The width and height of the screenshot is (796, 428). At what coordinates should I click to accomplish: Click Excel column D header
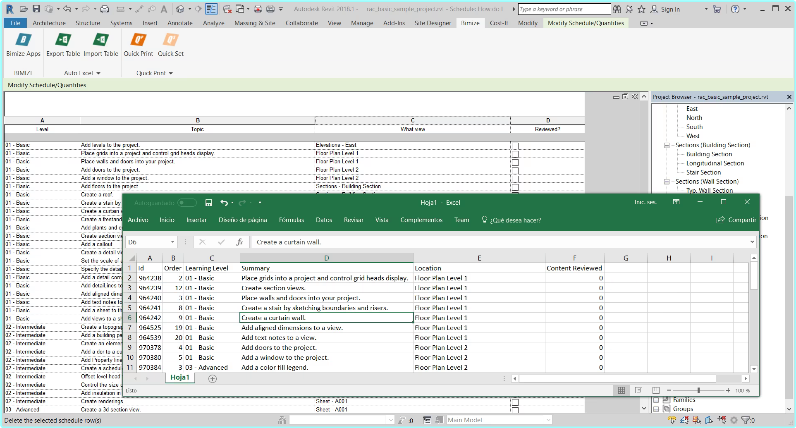[x=326, y=258]
